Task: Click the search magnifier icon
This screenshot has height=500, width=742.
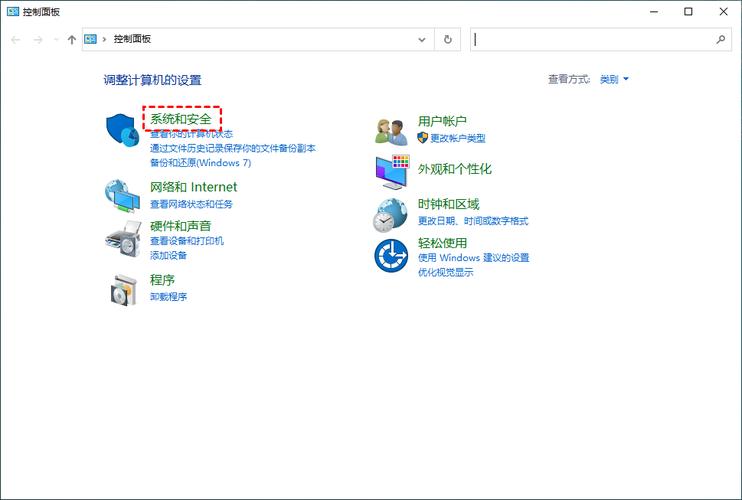Action: pyautogui.click(x=721, y=40)
